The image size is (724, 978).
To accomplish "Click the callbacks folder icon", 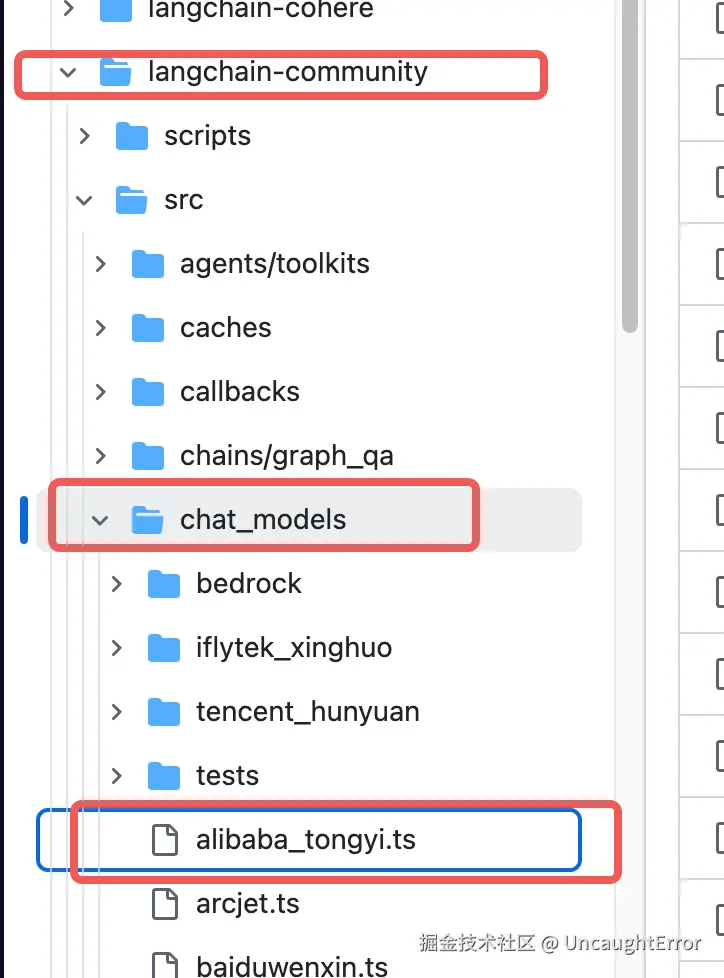I will coord(148,392).
